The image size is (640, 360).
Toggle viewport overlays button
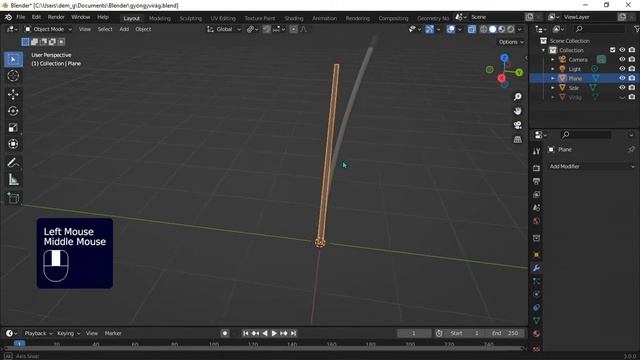(x=451, y=29)
